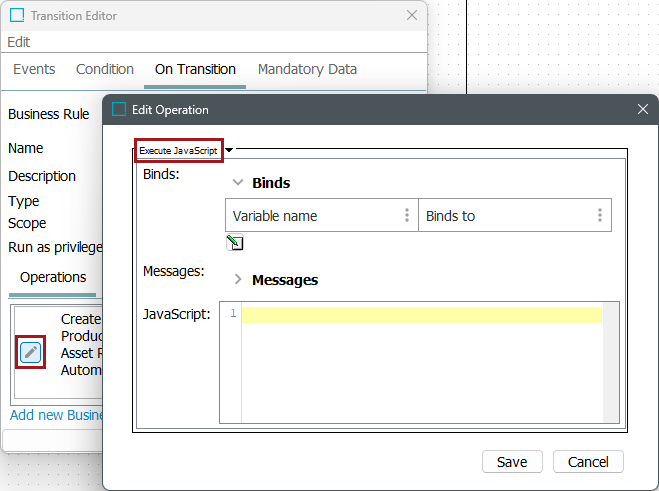659x491 pixels.
Task: Open the Variable name column options menu
Action: 406,215
